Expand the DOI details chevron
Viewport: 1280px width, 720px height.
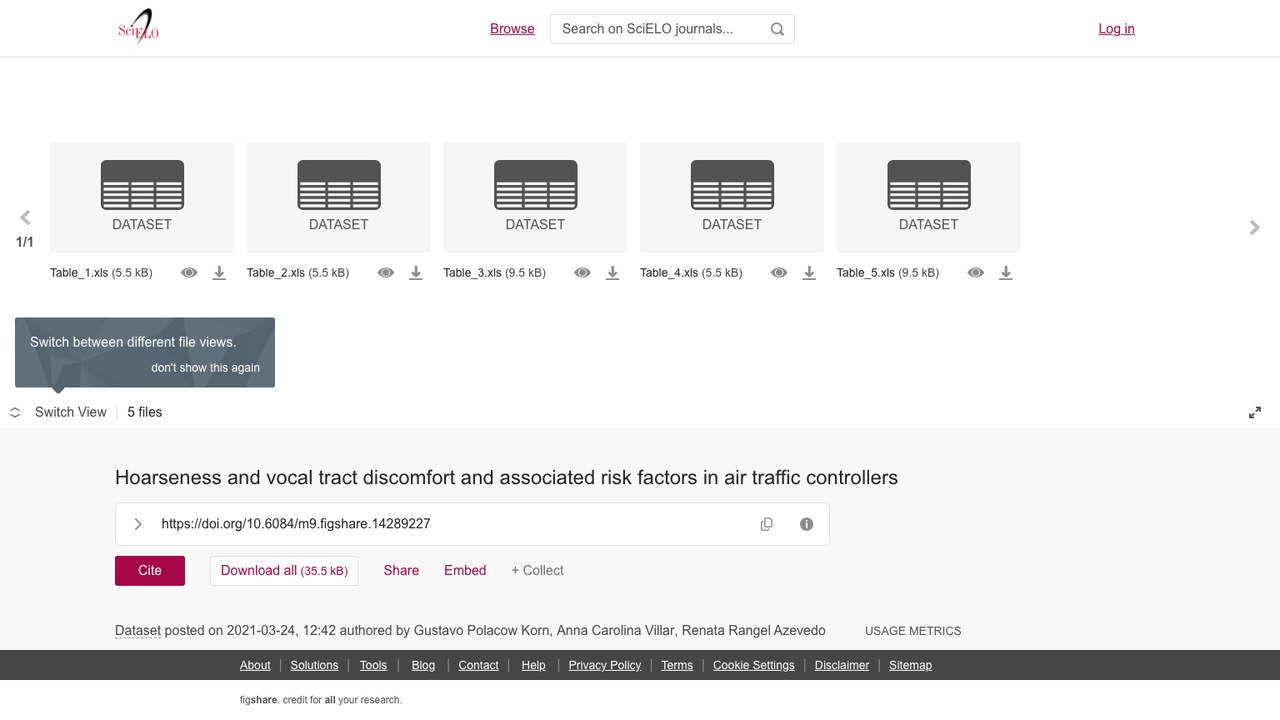pyautogui.click(x=138, y=524)
